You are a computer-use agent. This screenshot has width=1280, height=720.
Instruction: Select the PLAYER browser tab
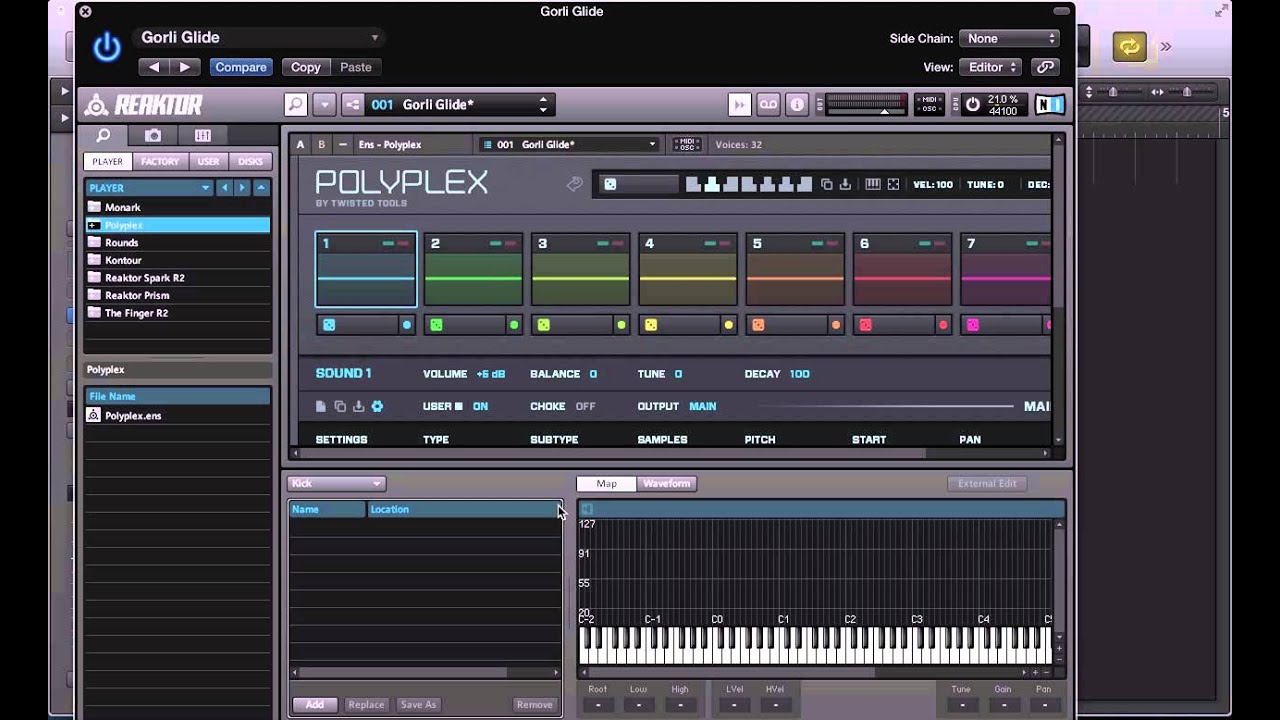107,161
